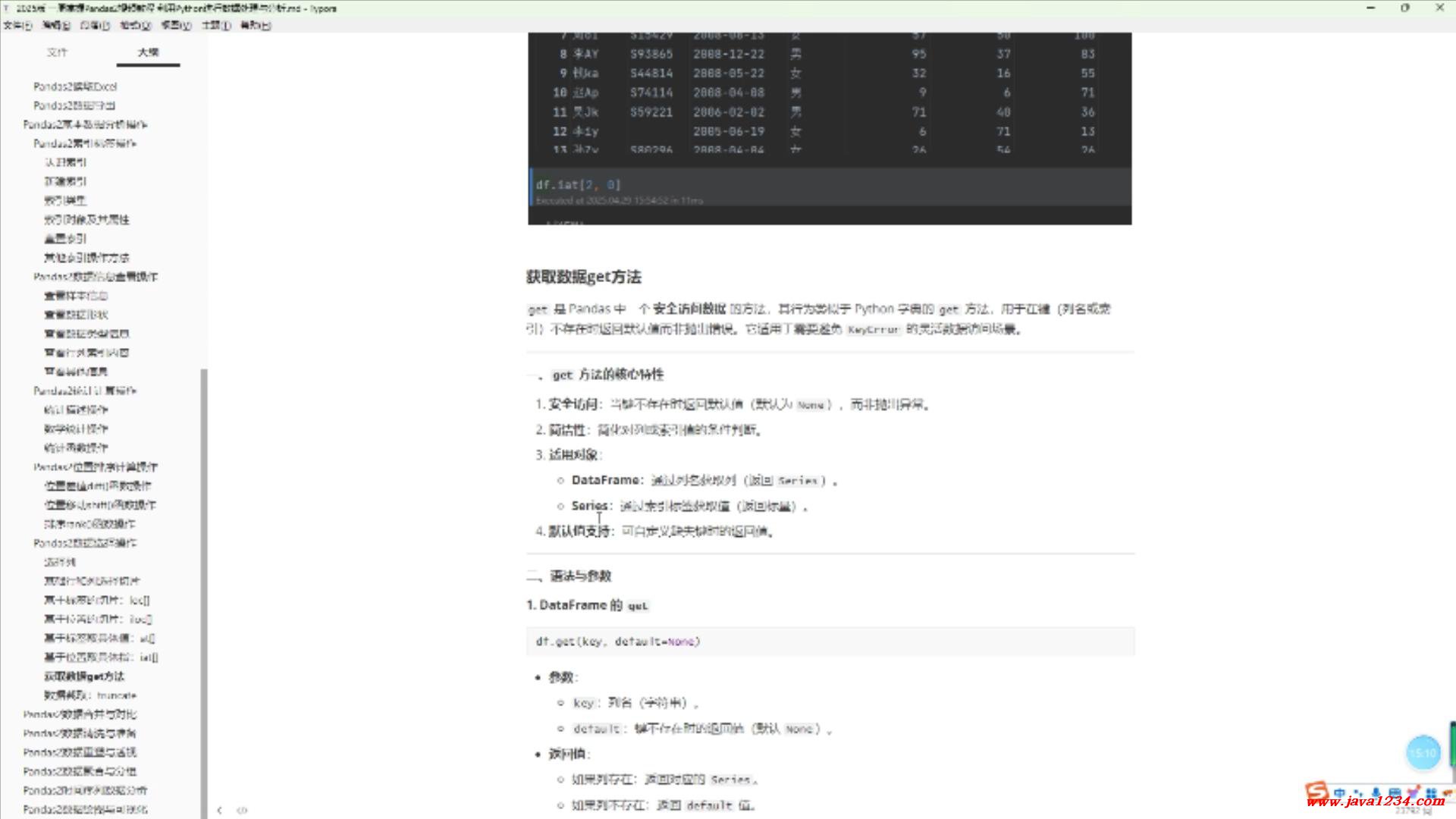Jump to 获取数据get方法 outline entry
This screenshot has width=1456, height=819.
pos(83,676)
